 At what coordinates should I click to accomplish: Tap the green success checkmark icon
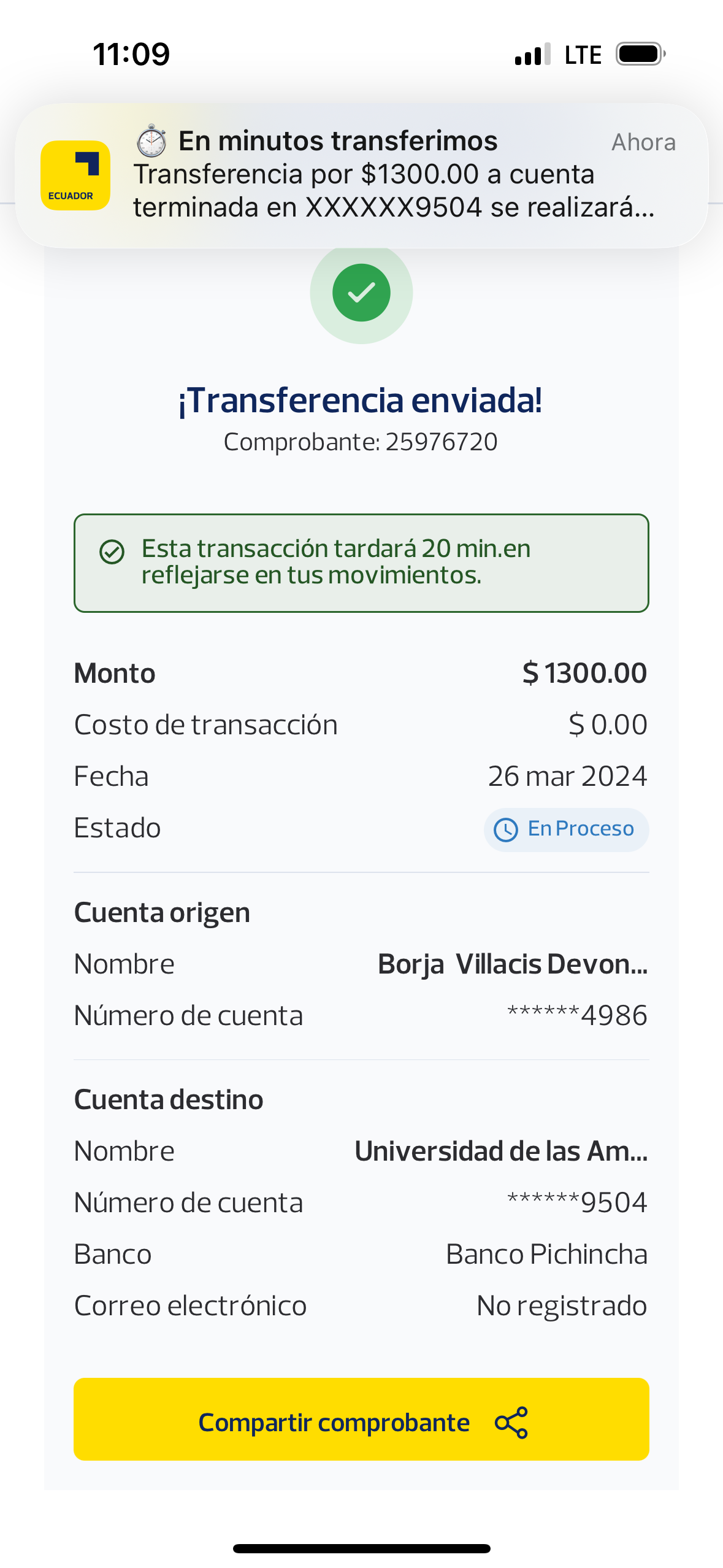point(361,293)
